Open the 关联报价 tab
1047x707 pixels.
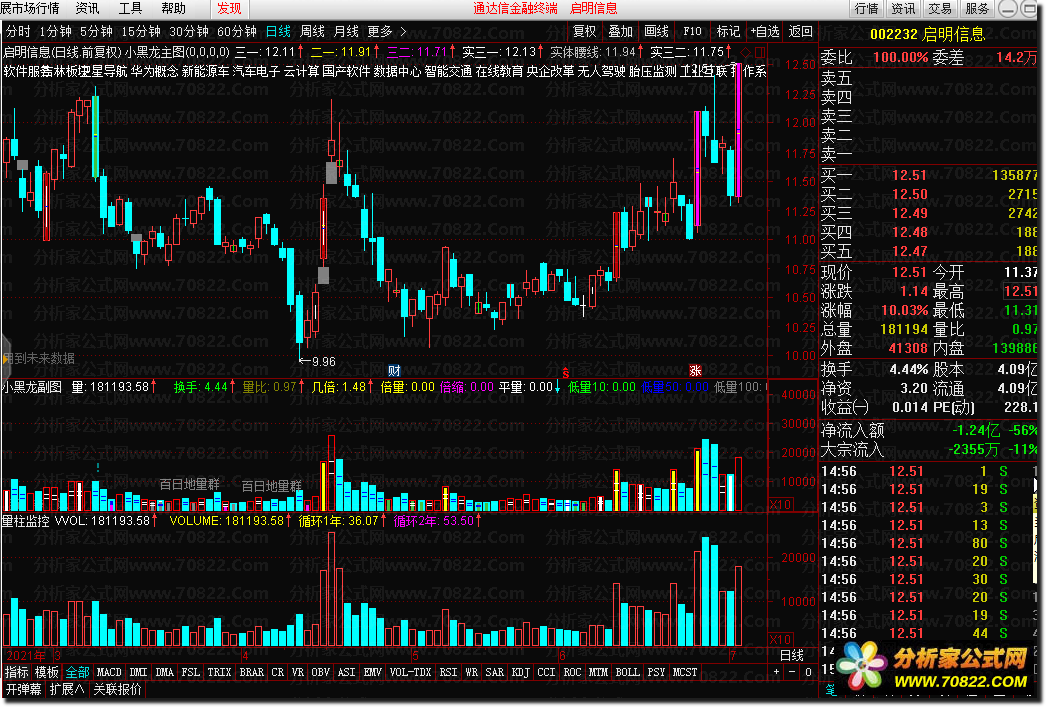point(118,689)
